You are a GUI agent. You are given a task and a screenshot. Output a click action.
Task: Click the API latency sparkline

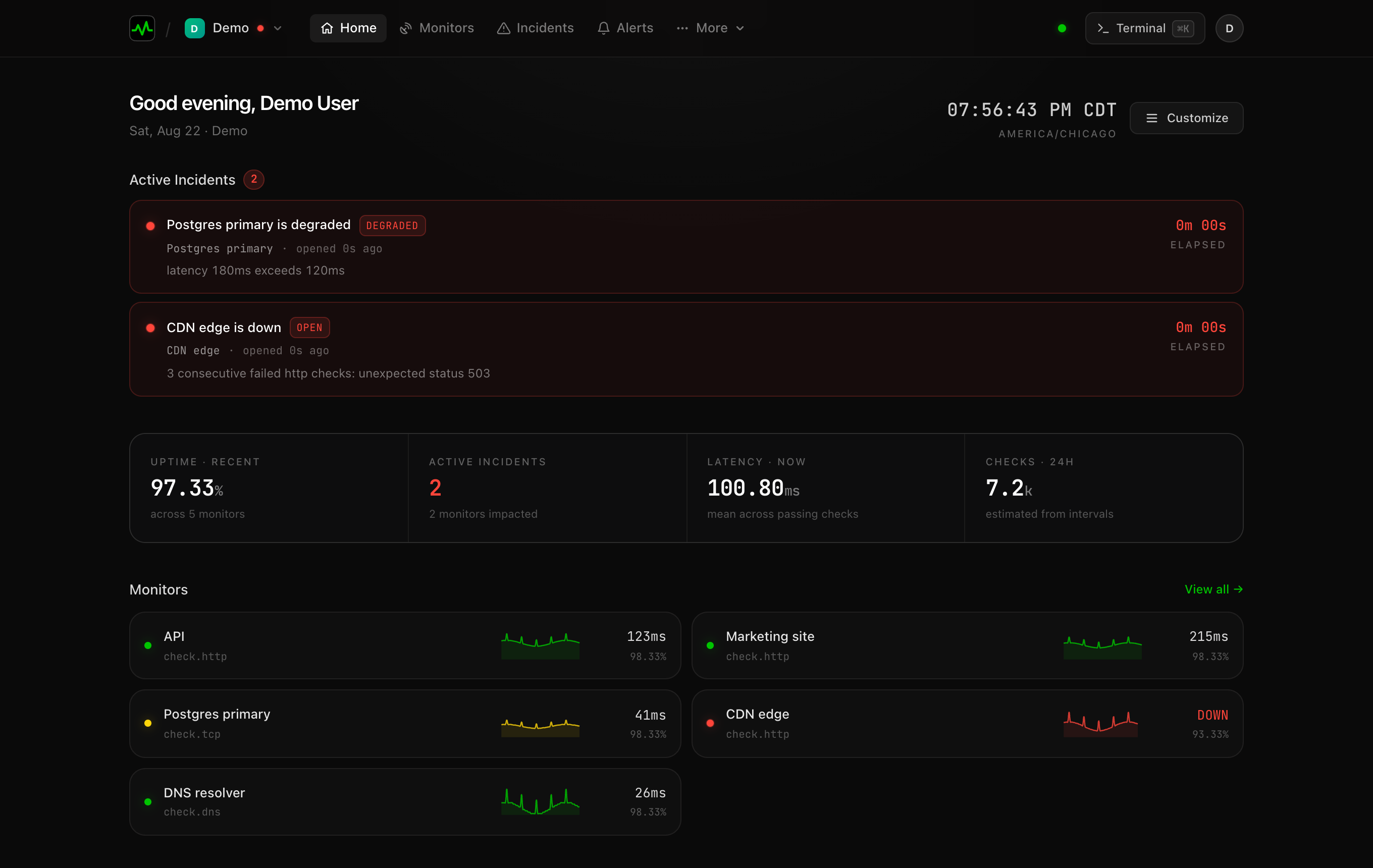tap(541, 646)
